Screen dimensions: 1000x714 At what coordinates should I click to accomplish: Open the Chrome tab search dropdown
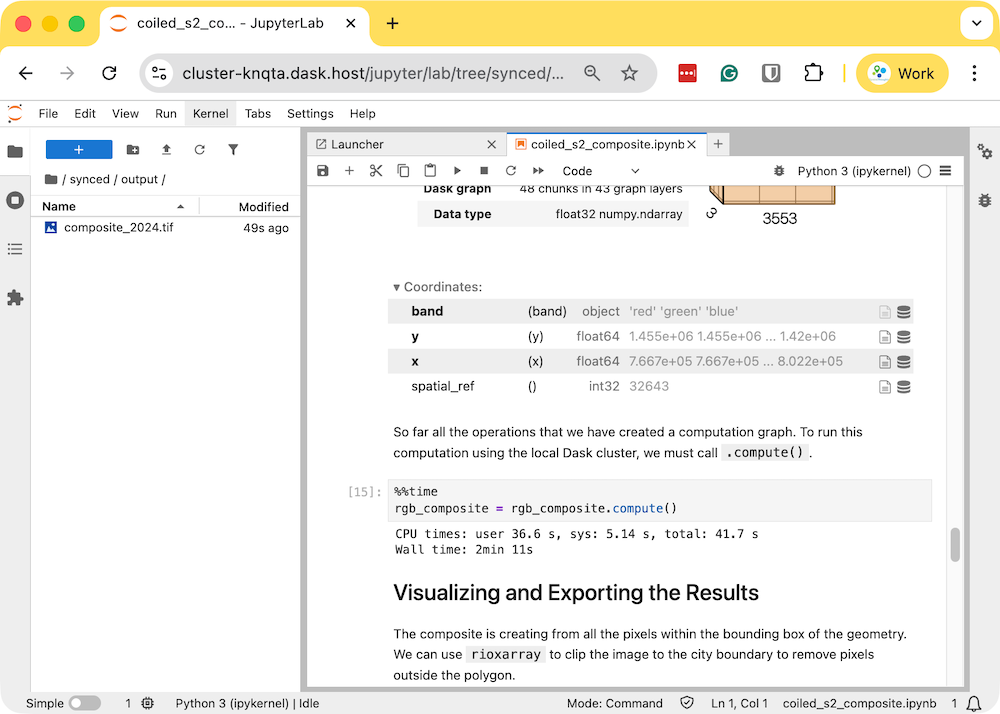pyautogui.click(x=976, y=23)
